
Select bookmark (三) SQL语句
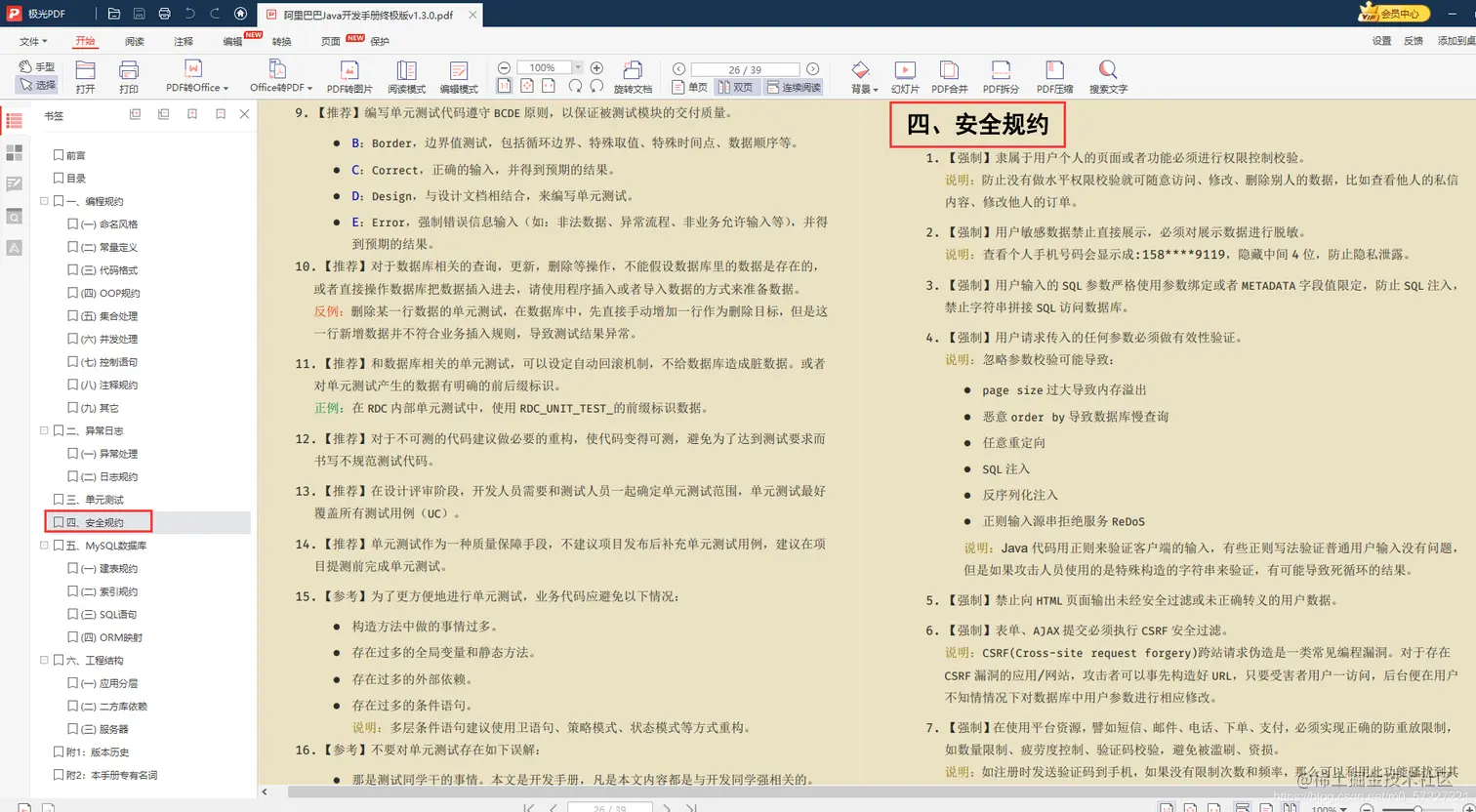point(108,614)
